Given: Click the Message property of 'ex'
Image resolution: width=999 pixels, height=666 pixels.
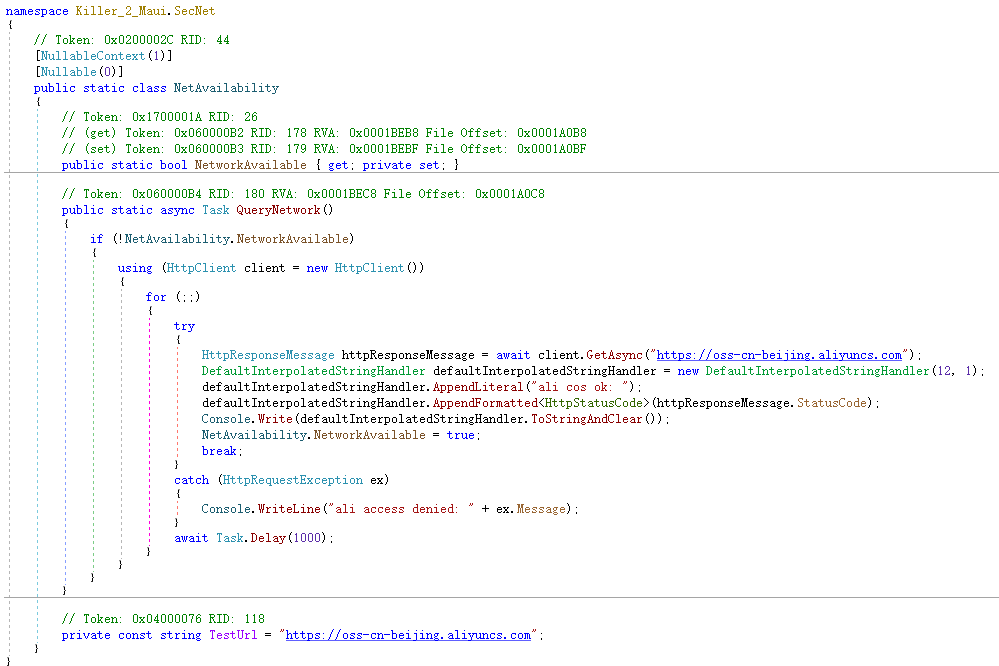Looking at the screenshot, I should (x=541, y=509).
